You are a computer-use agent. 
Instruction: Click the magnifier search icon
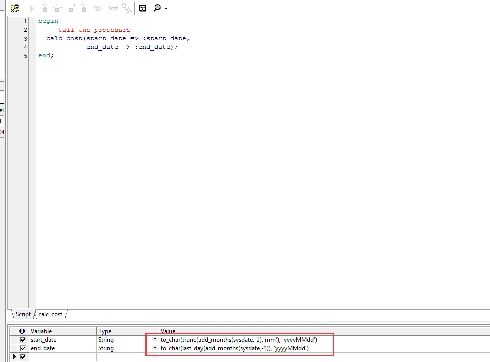[x=157, y=8]
